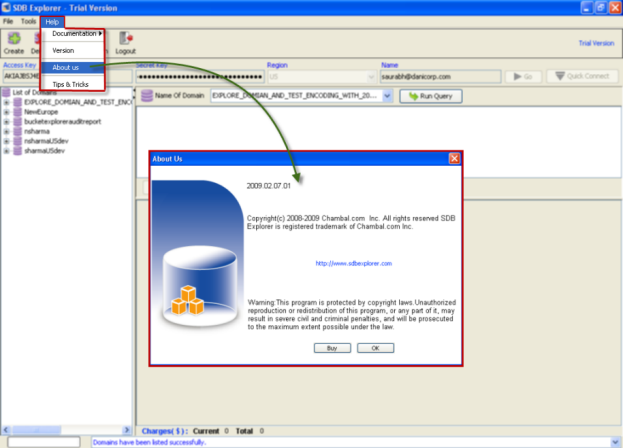Close the Help menu
The width and height of the screenshot is (623, 448).
(x=52, y=22)
